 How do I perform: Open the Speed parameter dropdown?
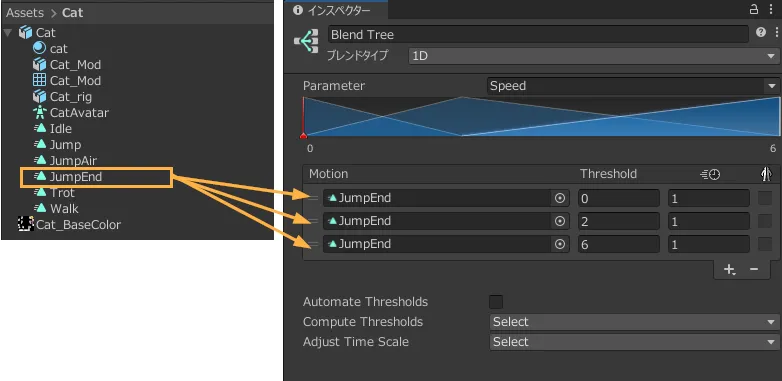(632, 86)
